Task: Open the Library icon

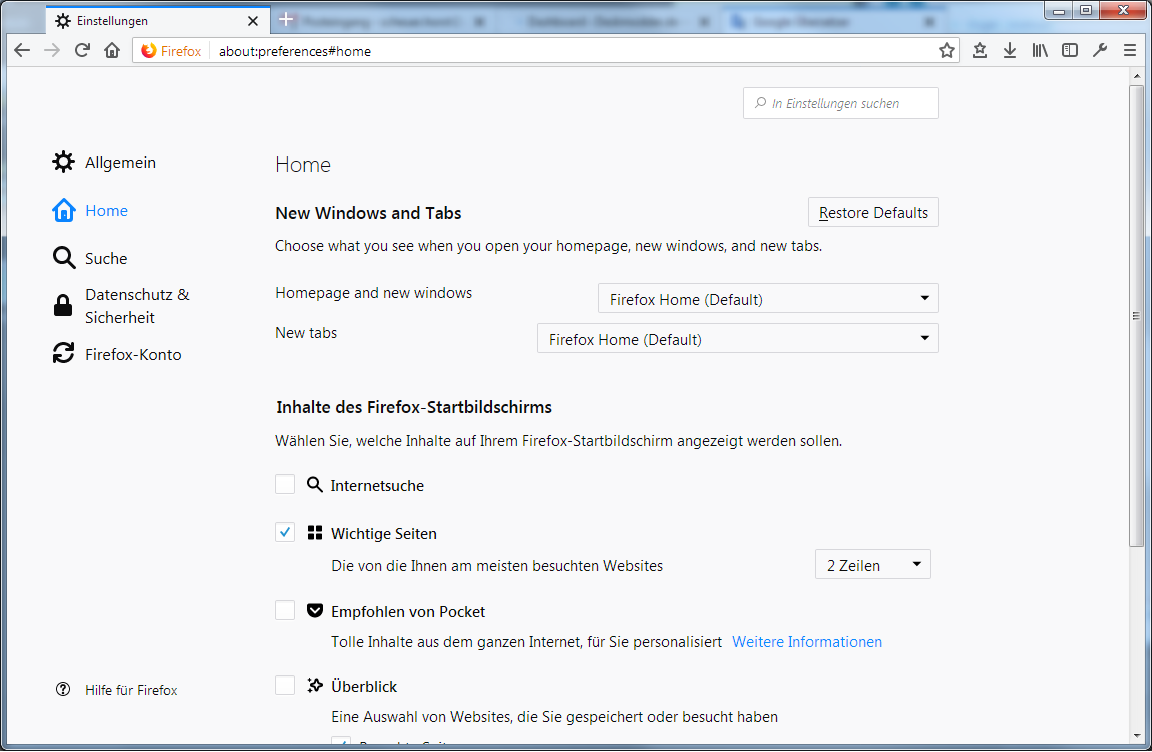Action: pos(1040,51)
